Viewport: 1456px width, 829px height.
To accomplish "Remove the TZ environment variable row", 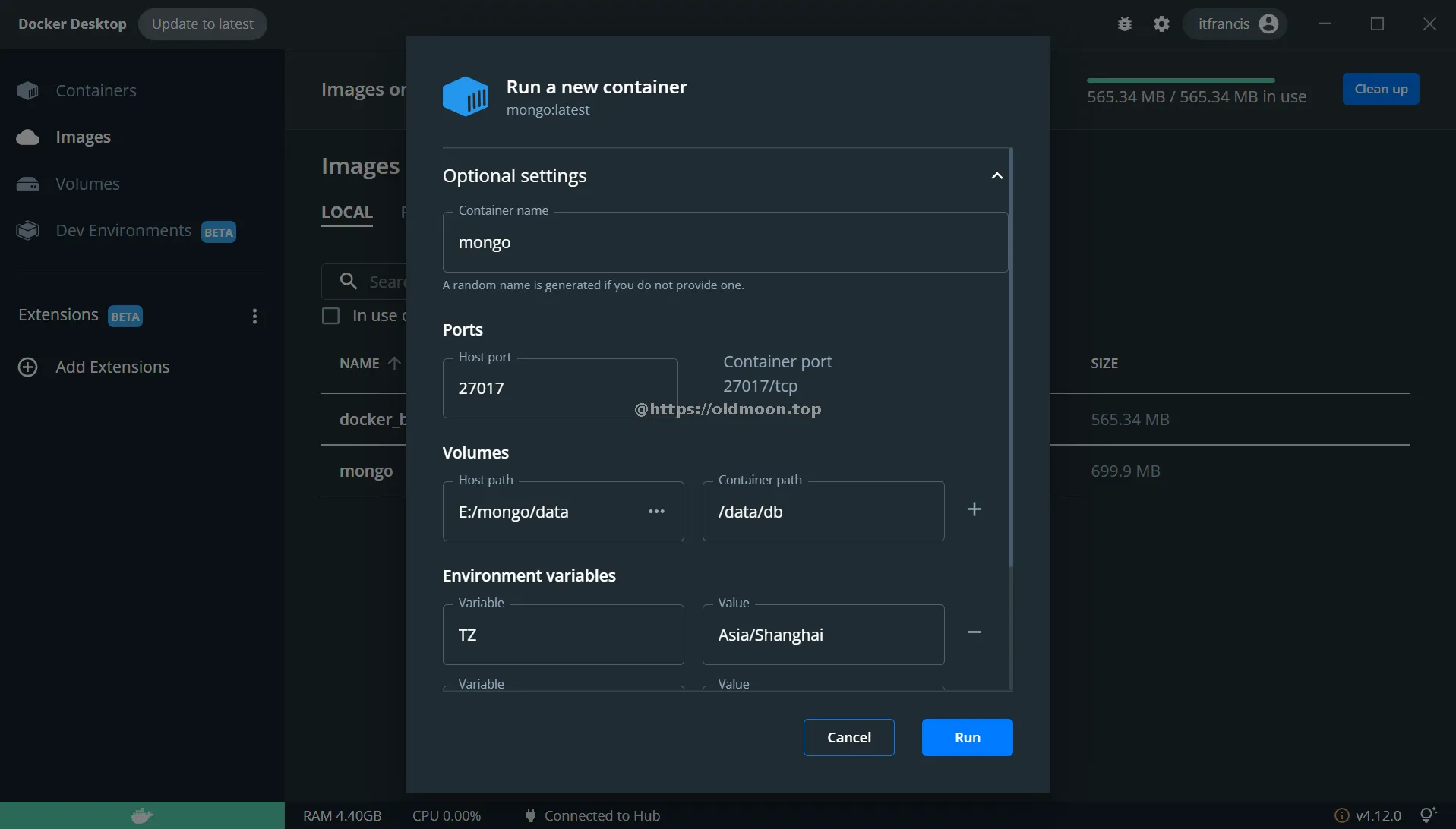I will point(974,632).
